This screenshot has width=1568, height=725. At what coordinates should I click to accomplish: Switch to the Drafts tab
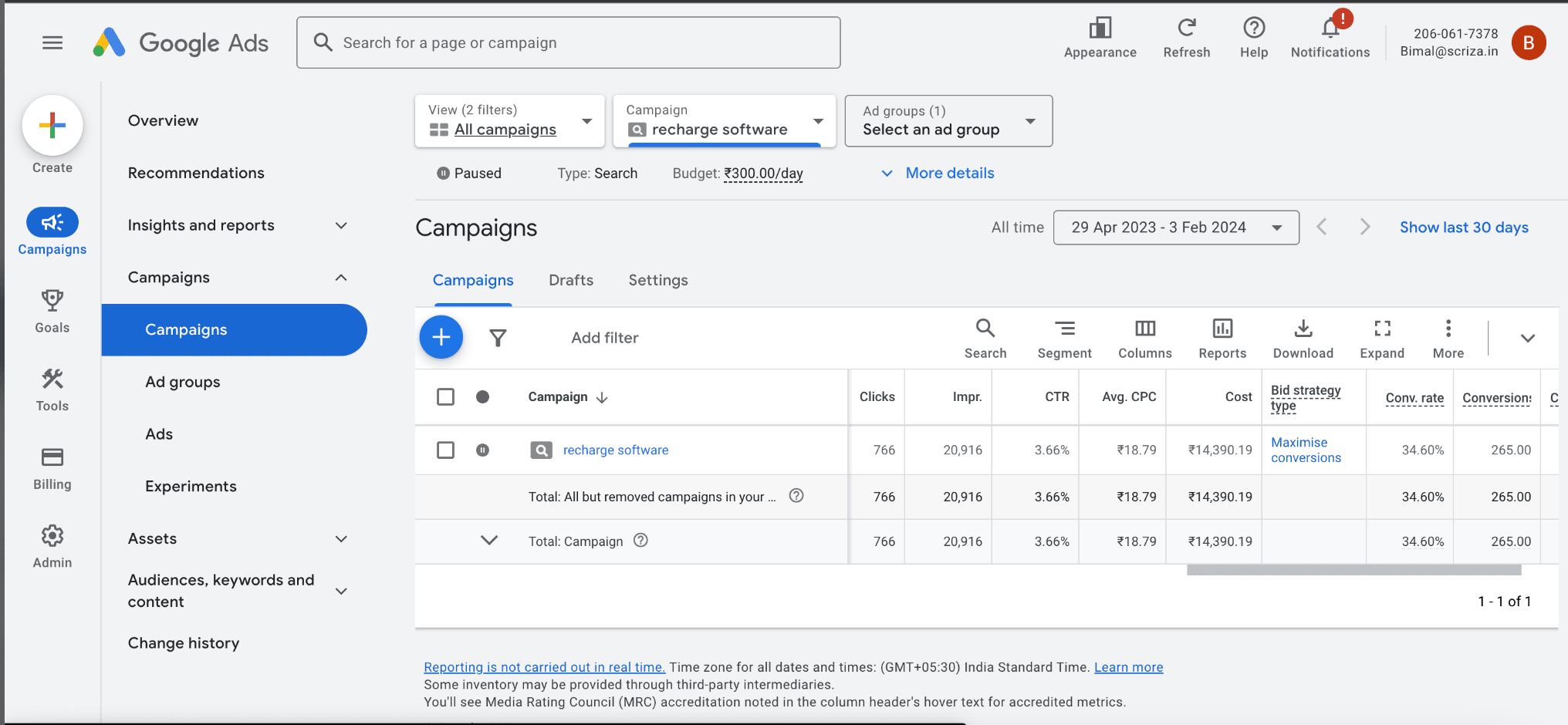pyautogui.click(x=571, y=280)
